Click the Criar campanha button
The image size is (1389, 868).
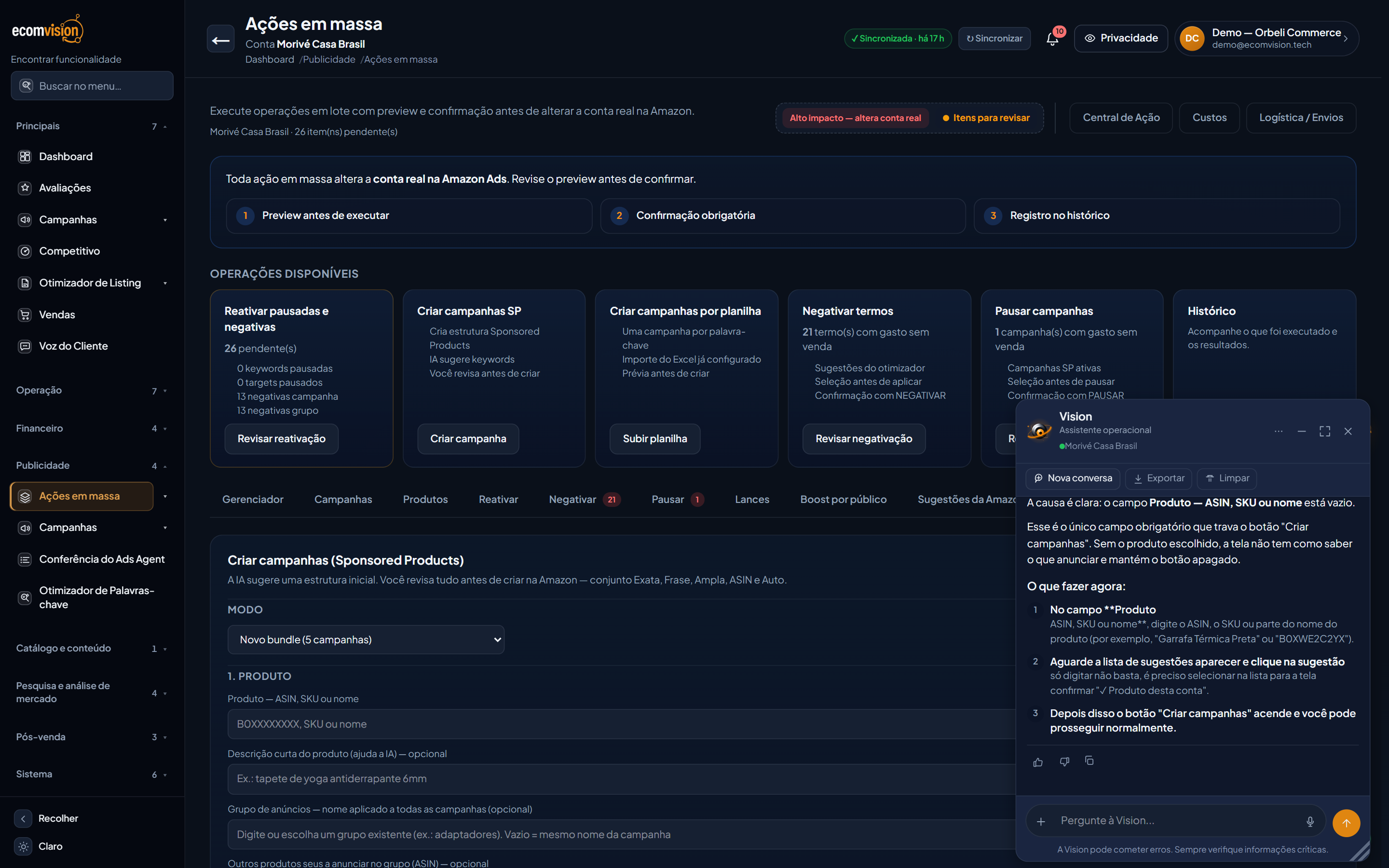point(468,439)
